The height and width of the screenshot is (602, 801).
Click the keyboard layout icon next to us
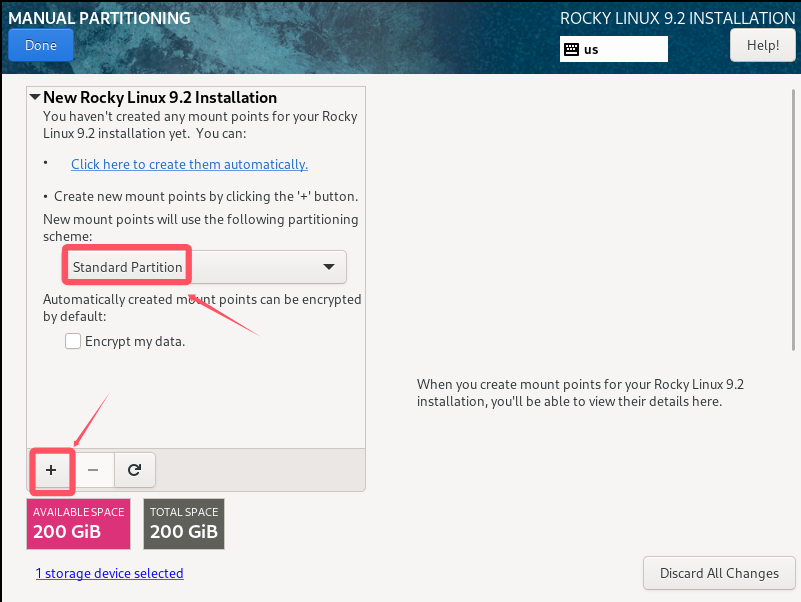571,50
